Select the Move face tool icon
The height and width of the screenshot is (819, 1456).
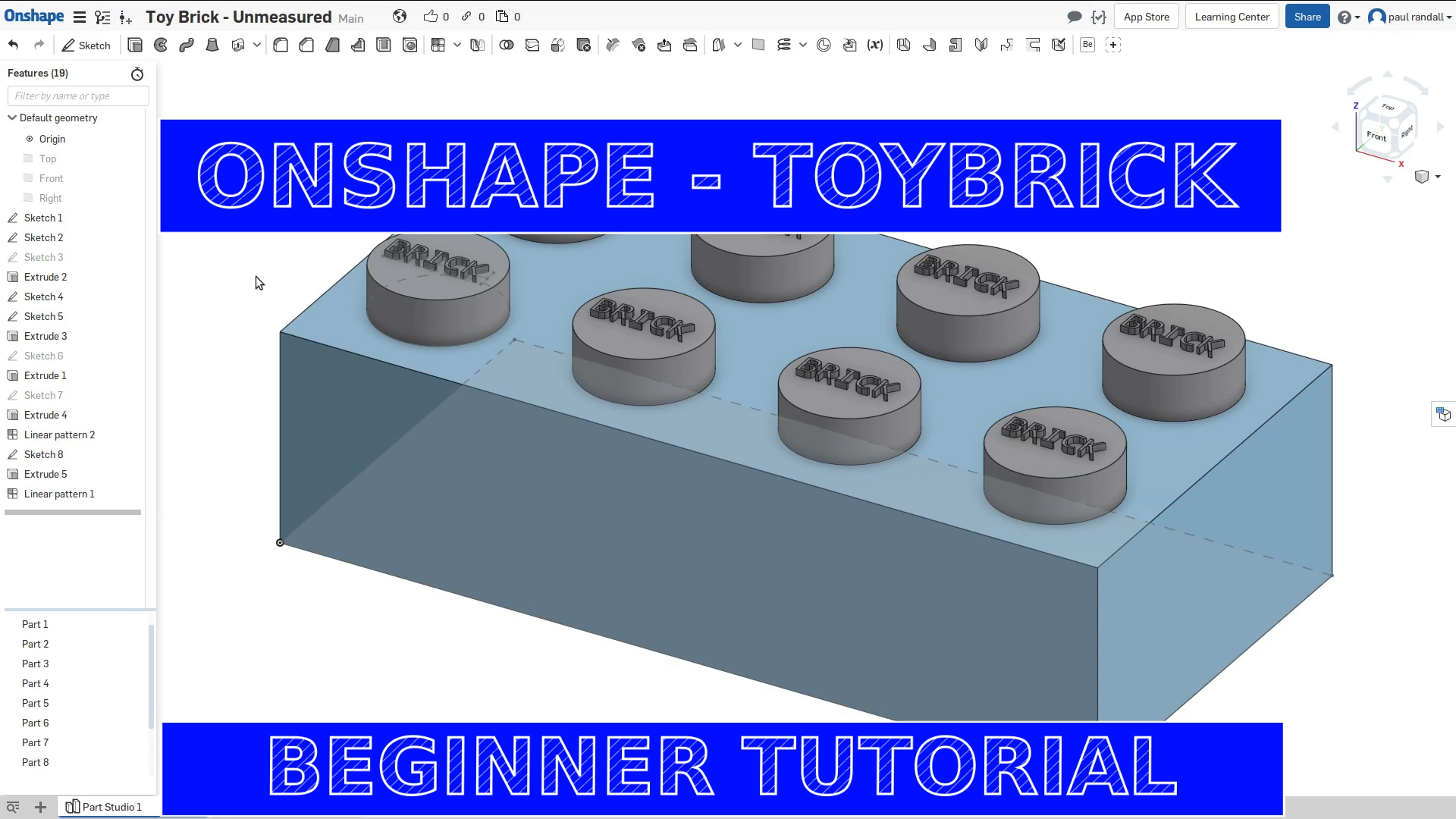(x=664, y=45)
